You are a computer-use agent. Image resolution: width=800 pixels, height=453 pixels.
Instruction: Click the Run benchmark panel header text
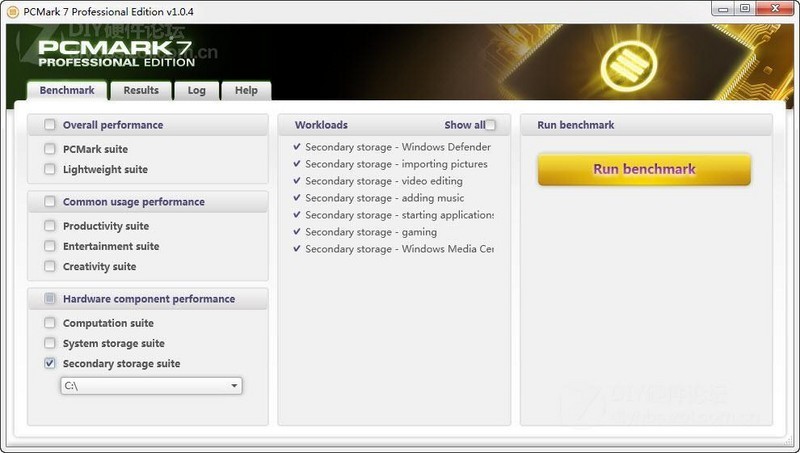coord(576,125)
